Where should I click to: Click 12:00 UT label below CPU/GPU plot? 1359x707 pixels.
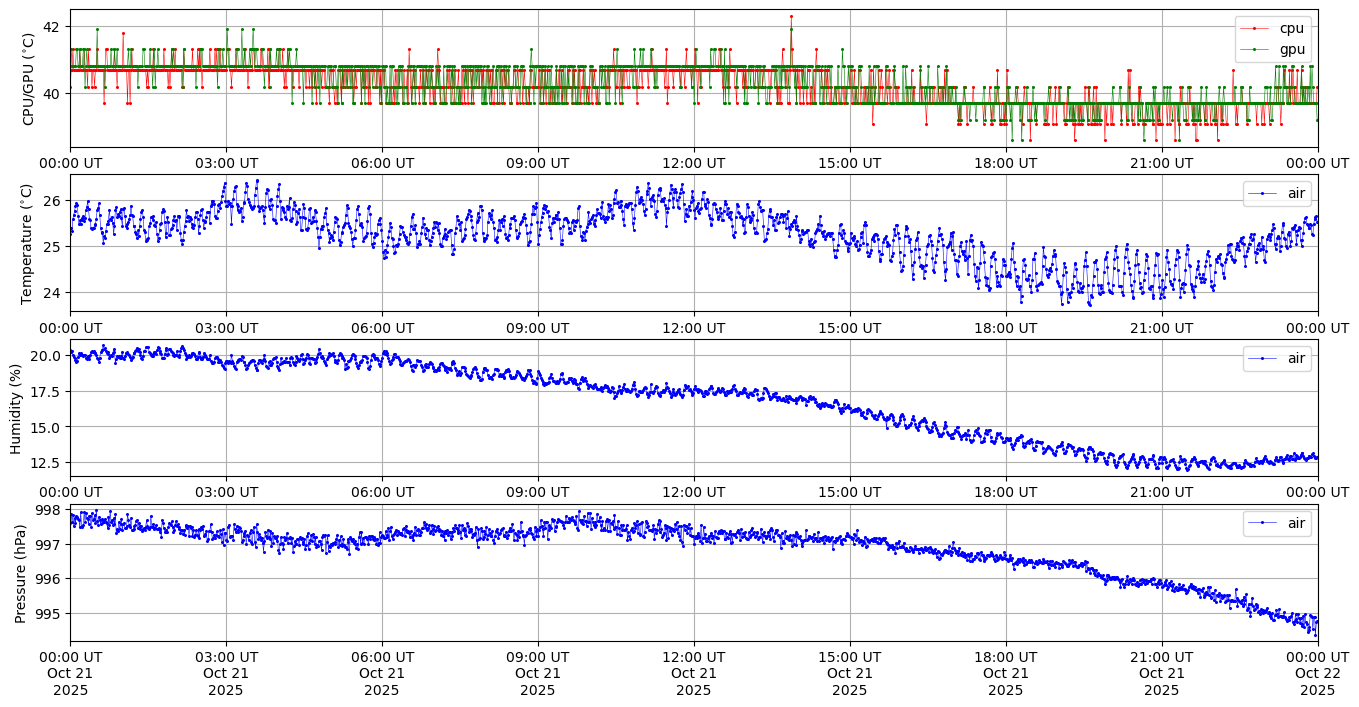pyautogui.click(x=693, y=163)
